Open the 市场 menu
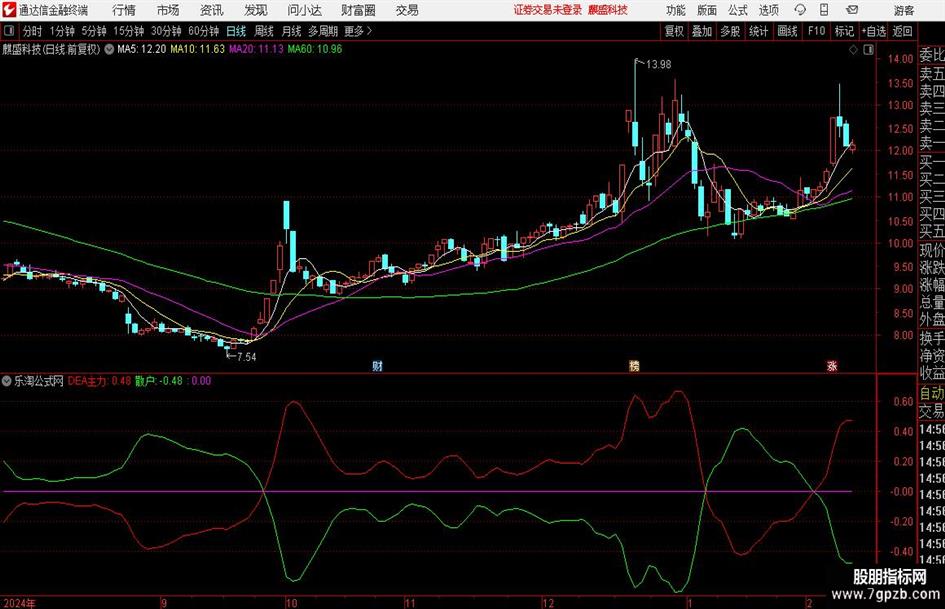This screenshot has width=945, height=609. pyautogui.click(x=168, y=10)
